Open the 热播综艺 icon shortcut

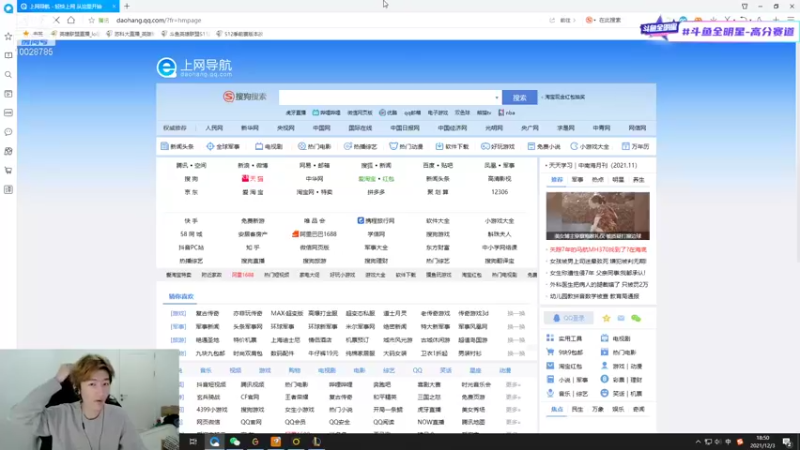coord(360,146)
